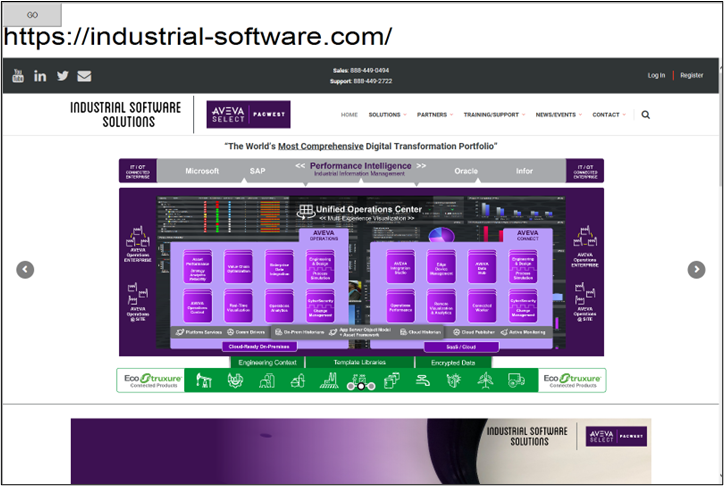The image size is (724, 486).
Task: Go to the Home menu item
Action: pyautogui.click(x=349, y=114)
